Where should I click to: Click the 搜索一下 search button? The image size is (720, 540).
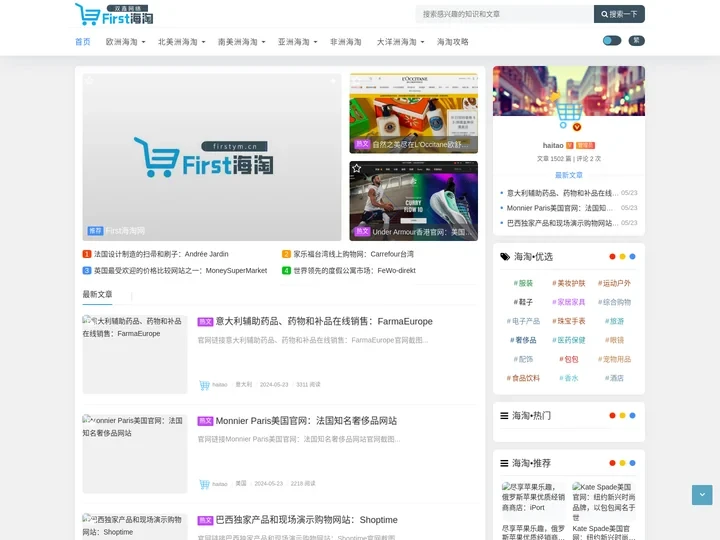pos(619,14)
